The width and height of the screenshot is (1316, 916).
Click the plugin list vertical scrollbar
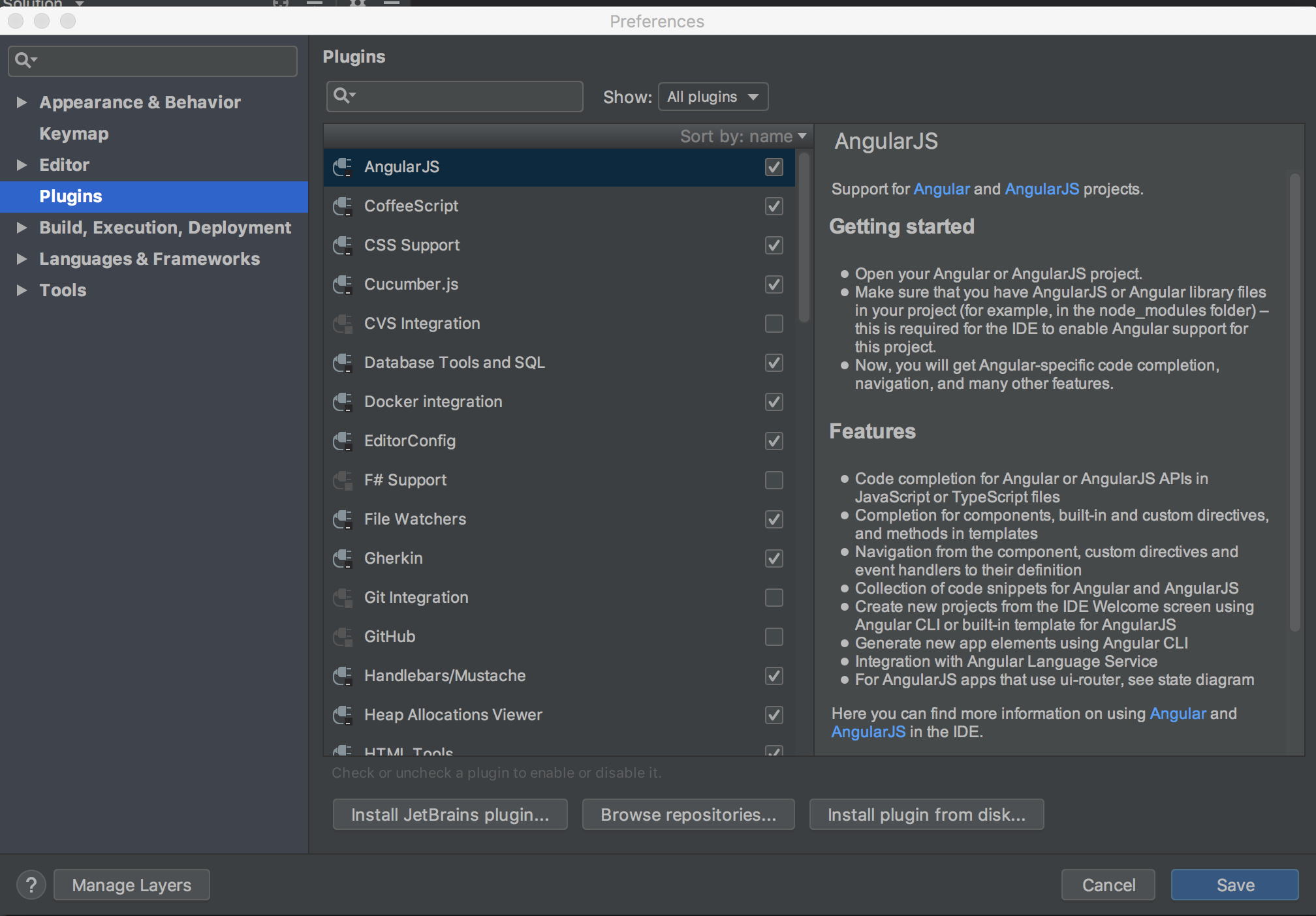pos(804,238)
